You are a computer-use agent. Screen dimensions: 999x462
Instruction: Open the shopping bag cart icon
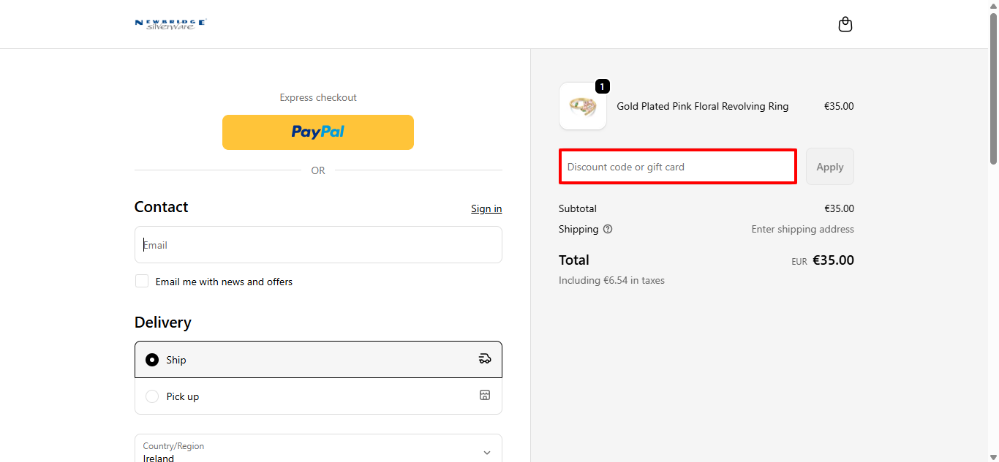point(845,24)
